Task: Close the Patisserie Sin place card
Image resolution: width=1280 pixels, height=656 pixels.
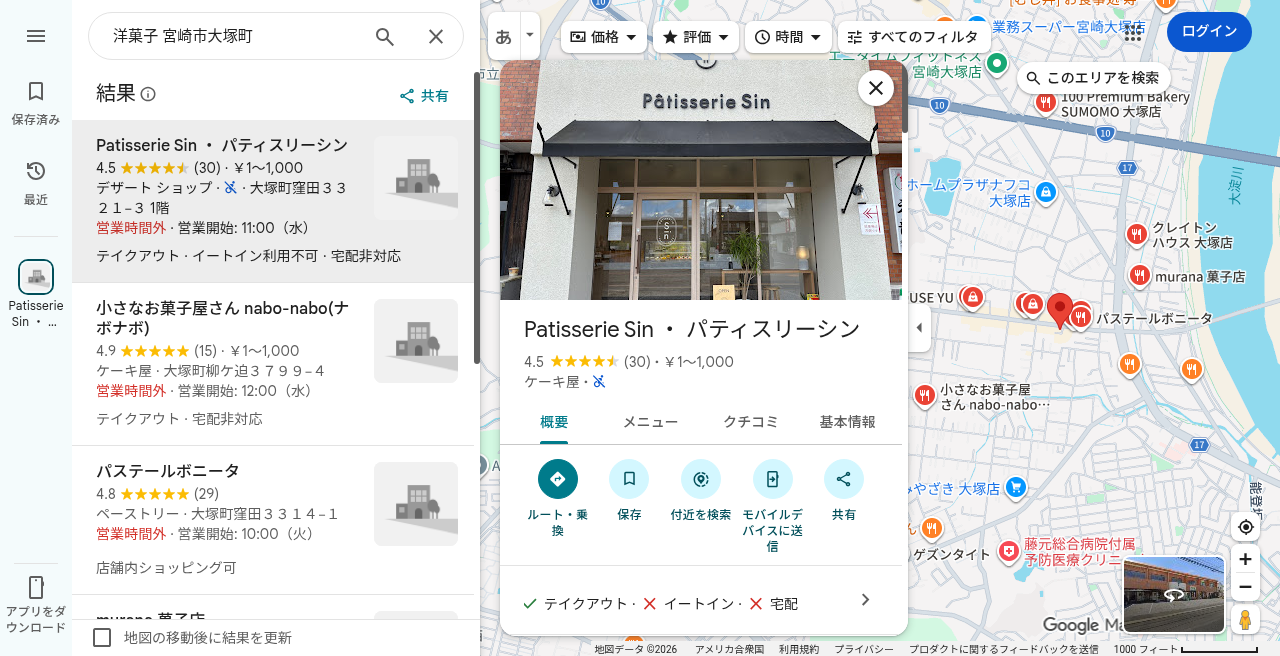Action: coord(876,88)
